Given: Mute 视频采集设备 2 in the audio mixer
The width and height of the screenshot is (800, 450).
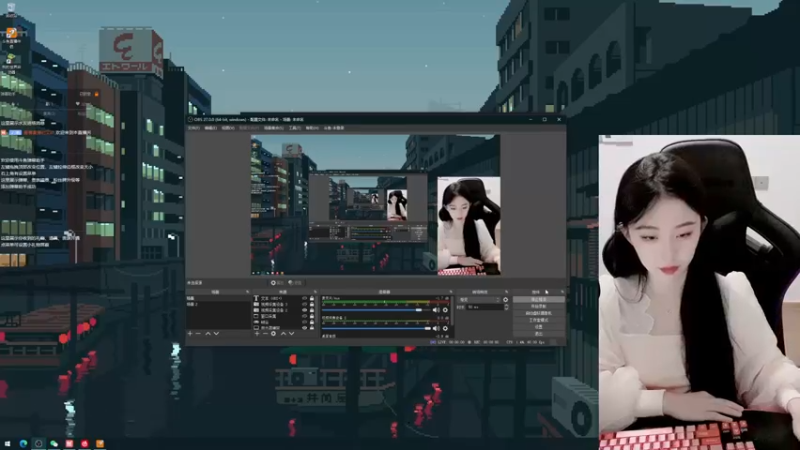Looking at the screenshot, I should click(436, 329).
